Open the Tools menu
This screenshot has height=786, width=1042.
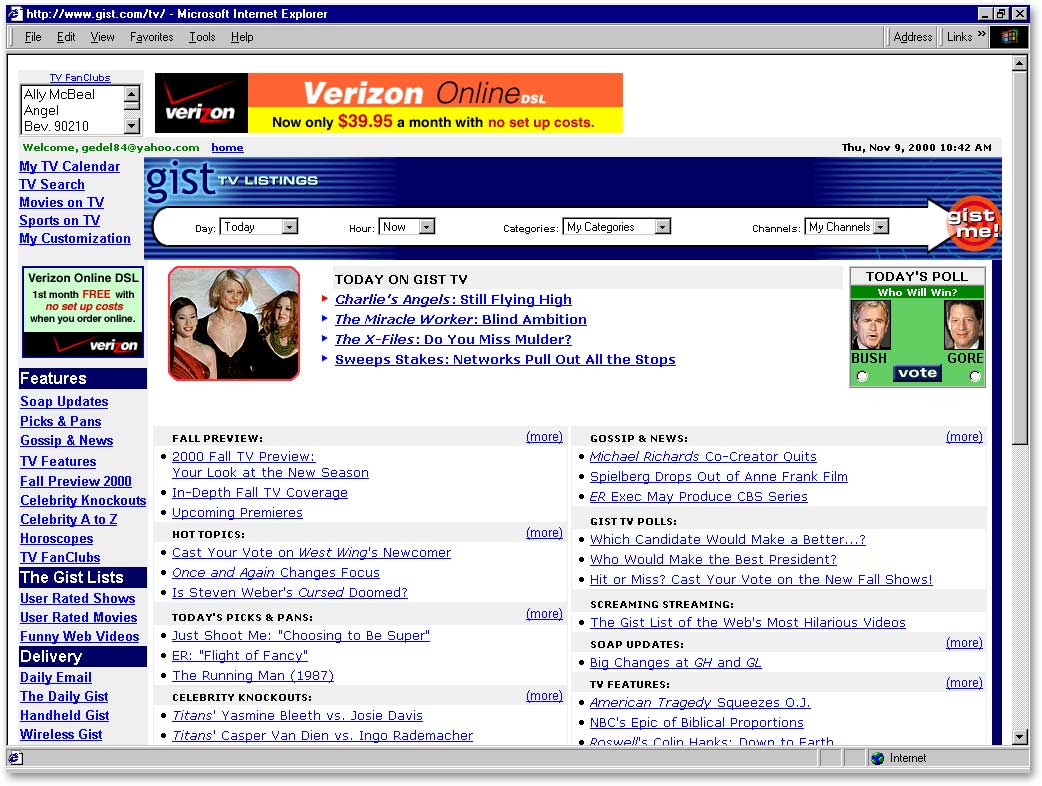point(202,37)
